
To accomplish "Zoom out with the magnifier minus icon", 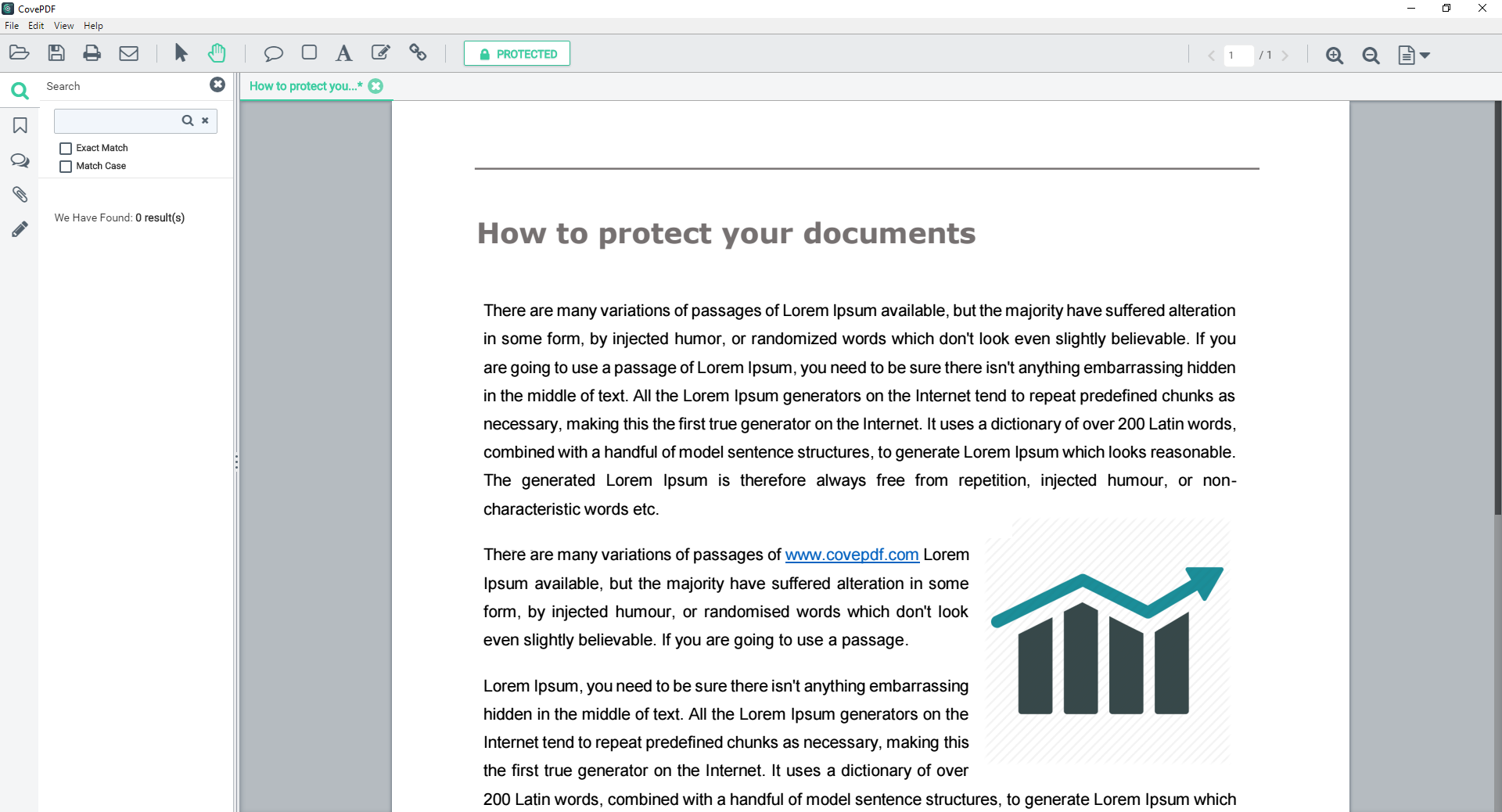I will click(x=1371, y=56).
